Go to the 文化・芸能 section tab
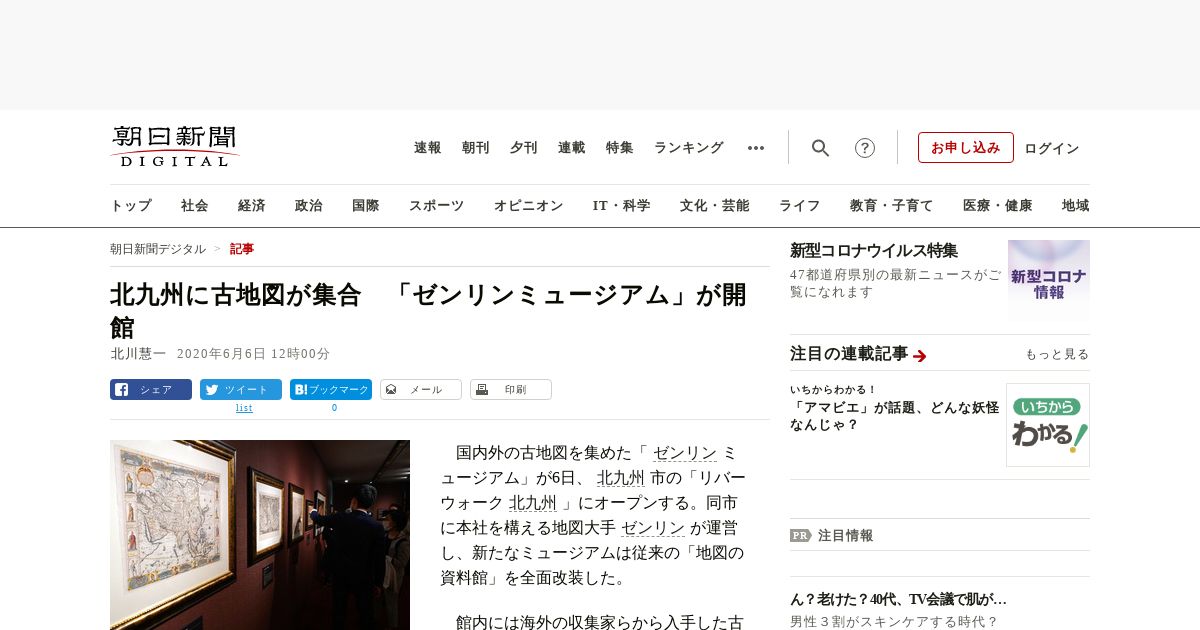The width and height of the screenshot is (1200, 630). click(x=714, y=206)
